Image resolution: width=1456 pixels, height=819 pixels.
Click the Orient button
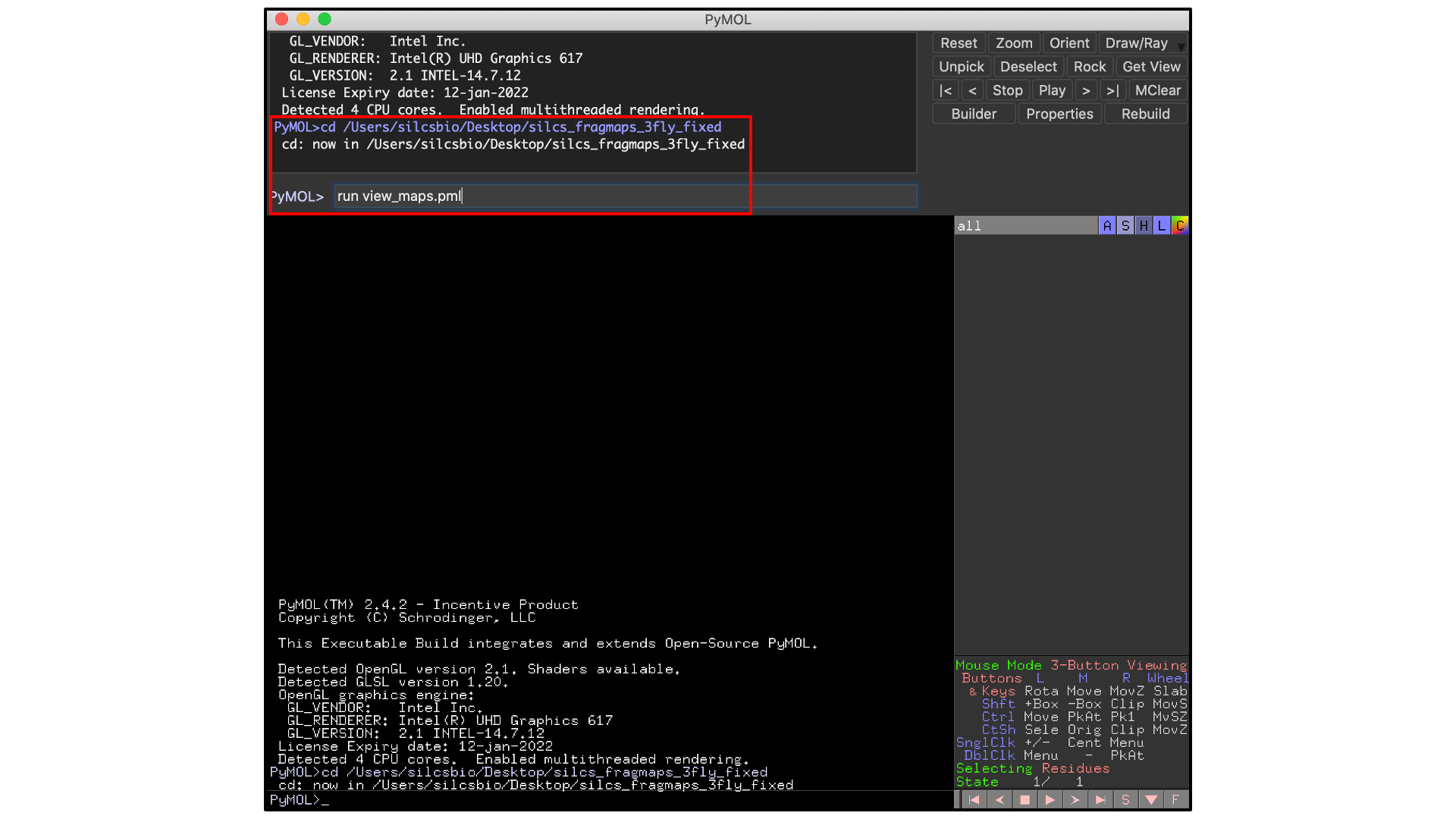[x=1069, y=43]
